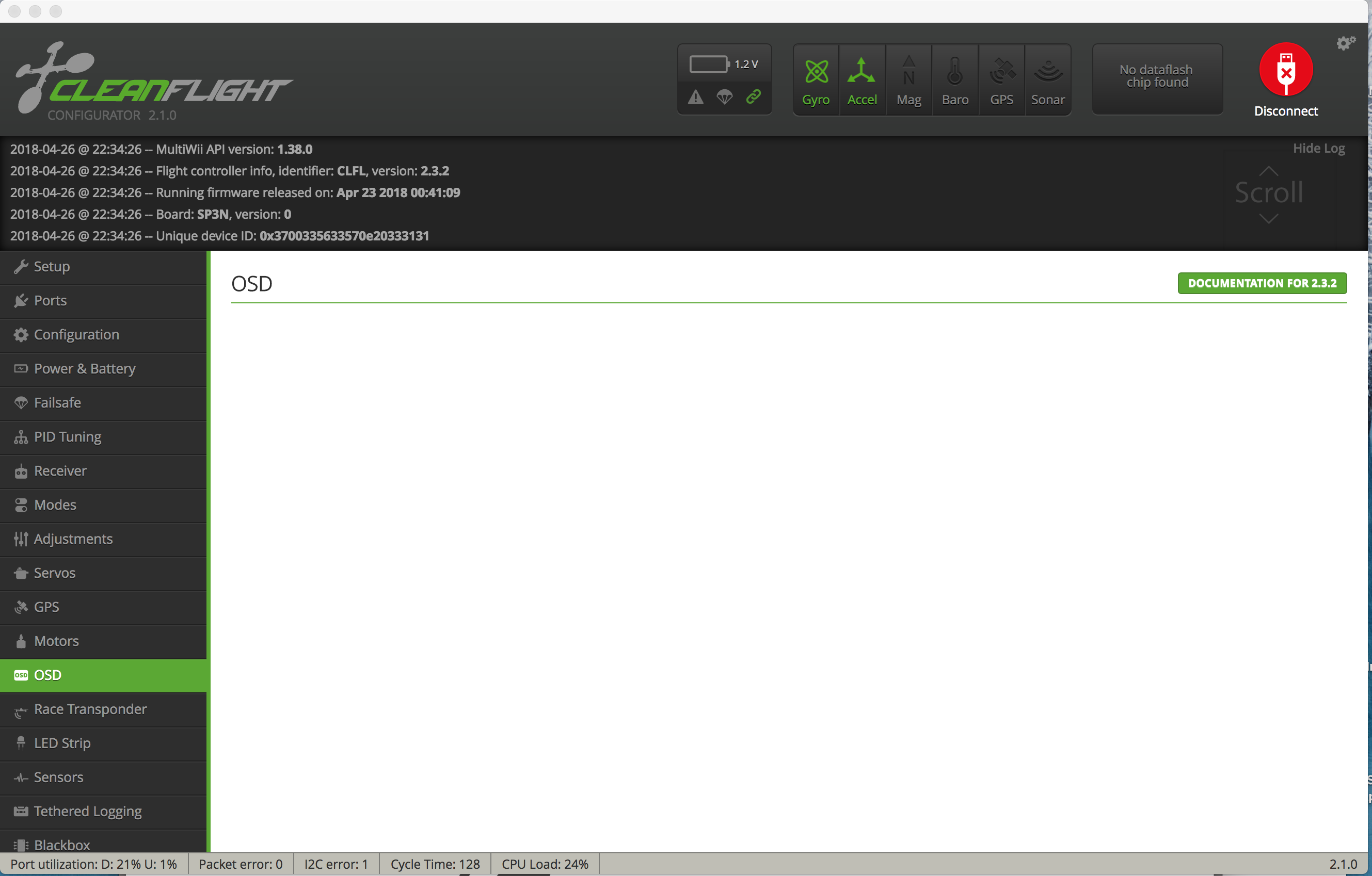
Task: Click the Accel sensor indicator
Action: [862, 79]
